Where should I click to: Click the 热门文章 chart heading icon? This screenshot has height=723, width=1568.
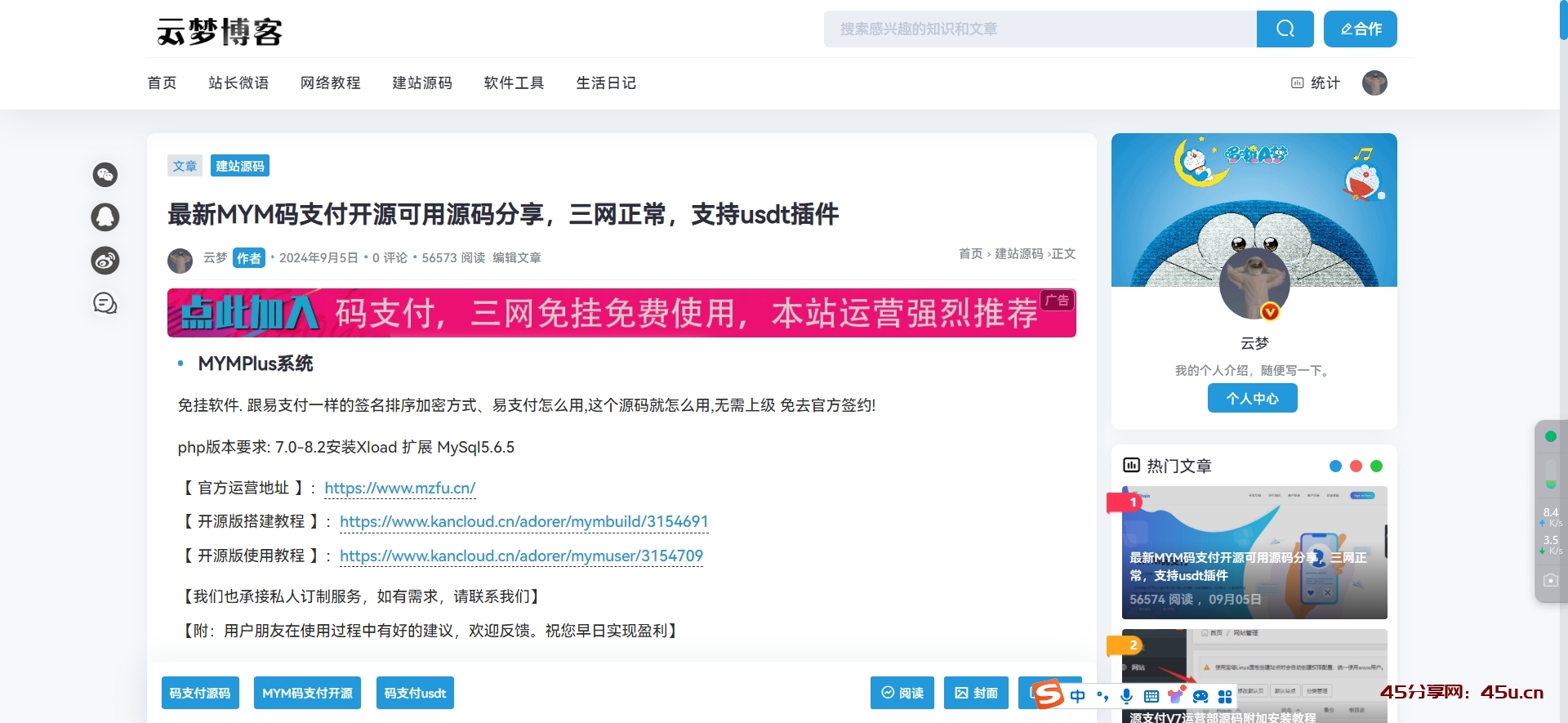click(x=1131, y=466)
